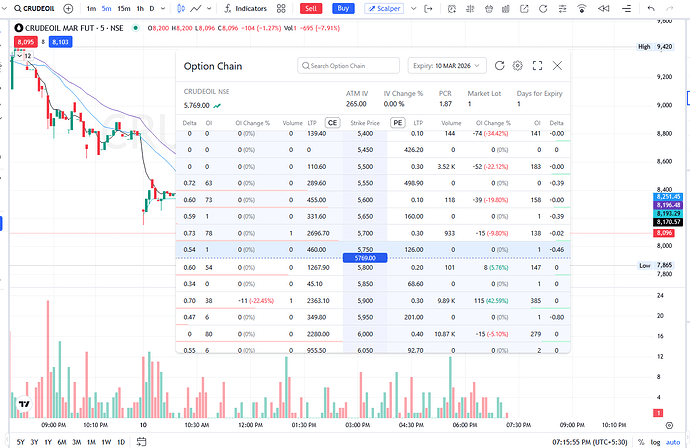
Task: Expand Option Chain to fullscreen
Action: coord(537,66)
